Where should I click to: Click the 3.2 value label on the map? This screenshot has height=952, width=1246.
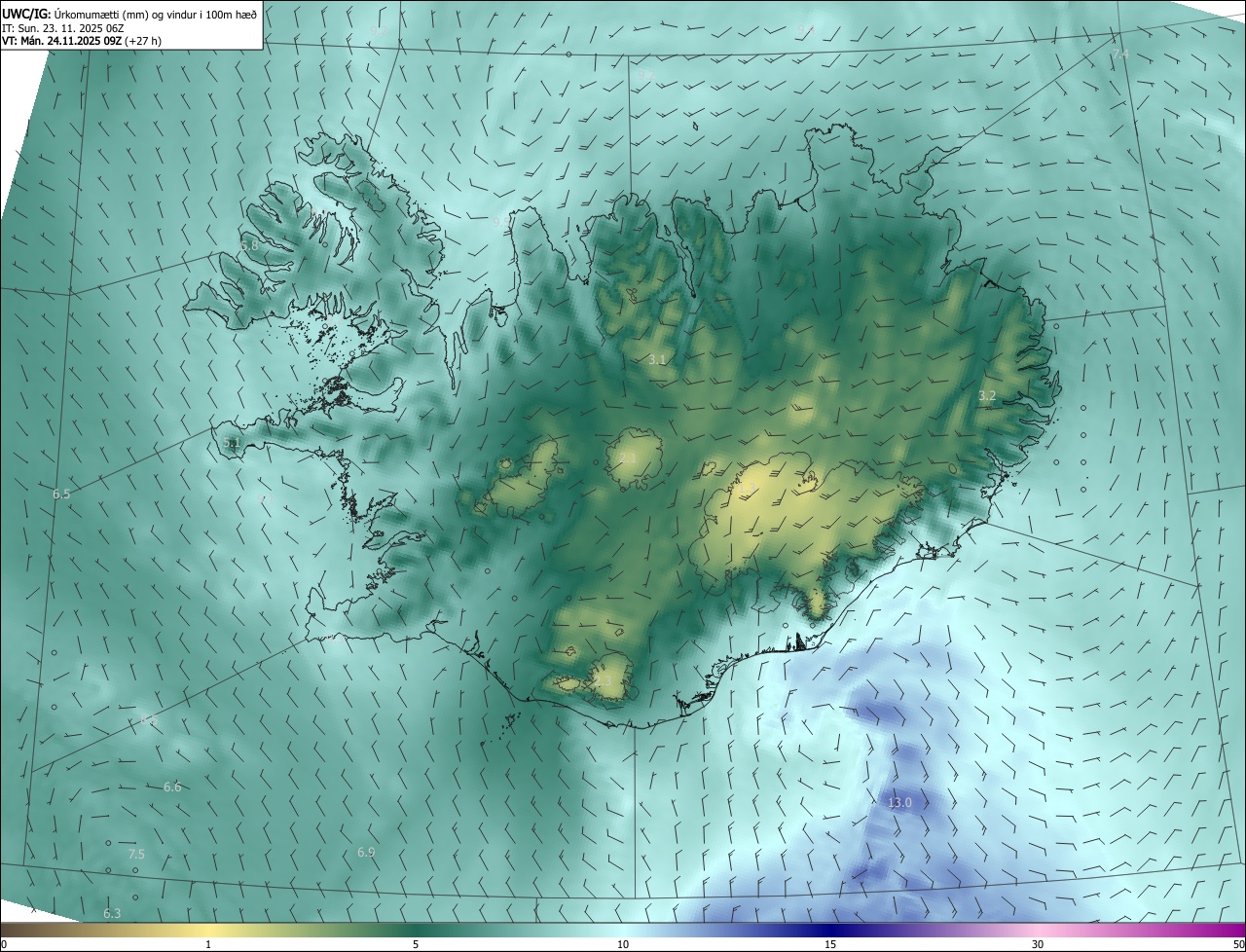pos(987,395)
